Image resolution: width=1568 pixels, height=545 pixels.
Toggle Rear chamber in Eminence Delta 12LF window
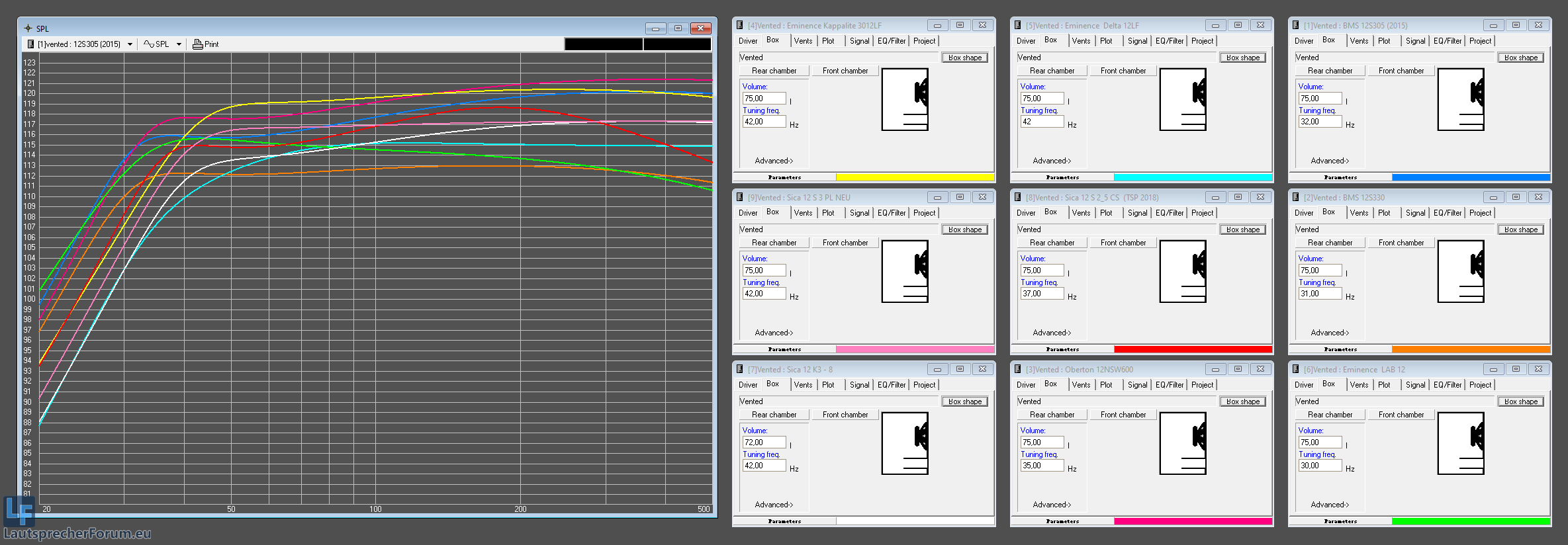coord(1052,71)
